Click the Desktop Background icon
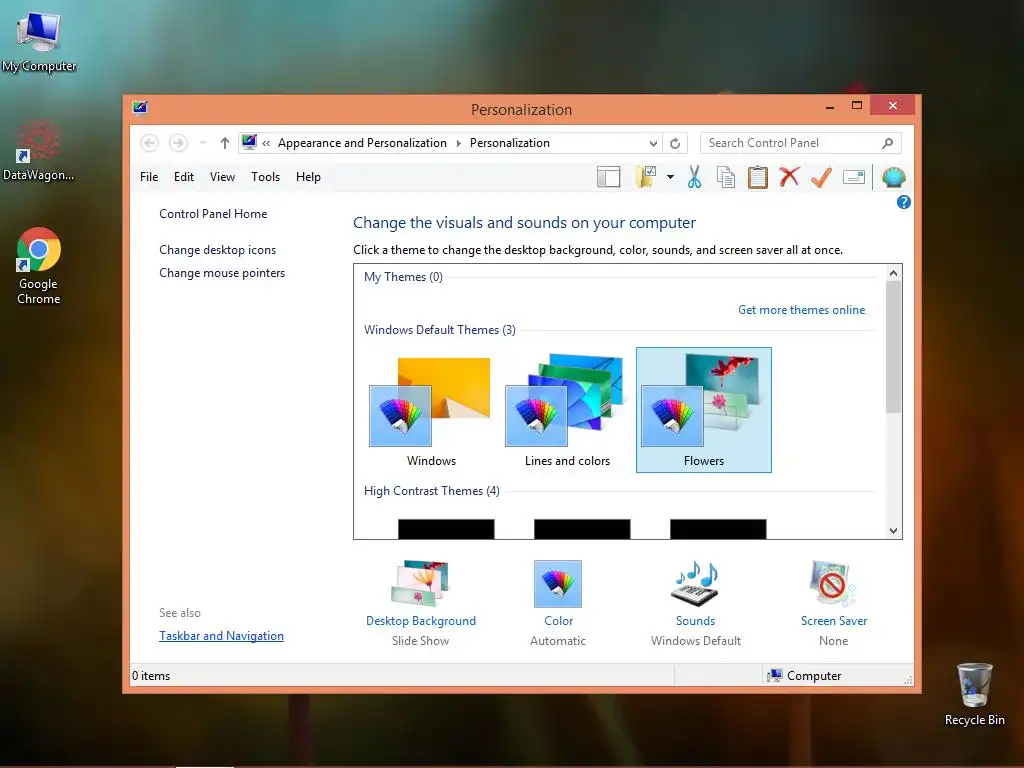The height and width of the screenshot is (768, 1024). click(x=421, y=583)
